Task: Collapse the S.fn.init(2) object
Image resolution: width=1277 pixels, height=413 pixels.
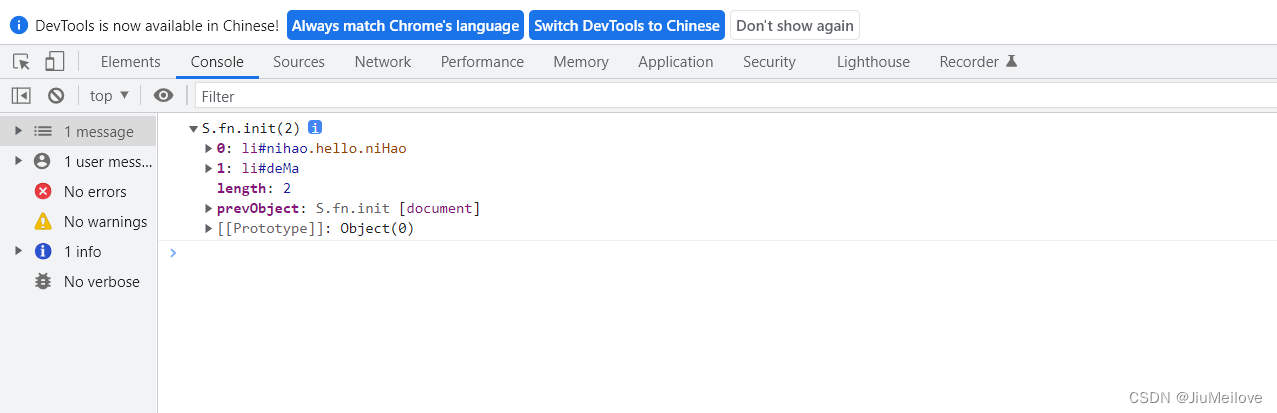Action: point(193,129)
